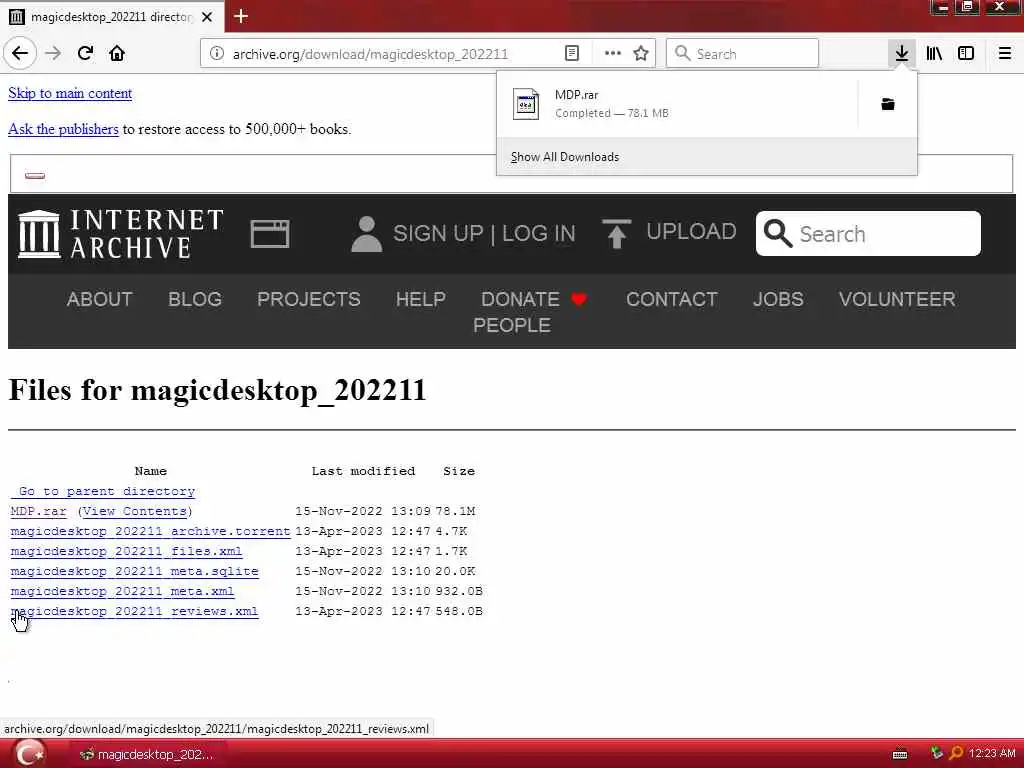This screenshot has width=1024, height=768.
Task: Go back with the browser back arrow
Action: (x=20, y=54)
